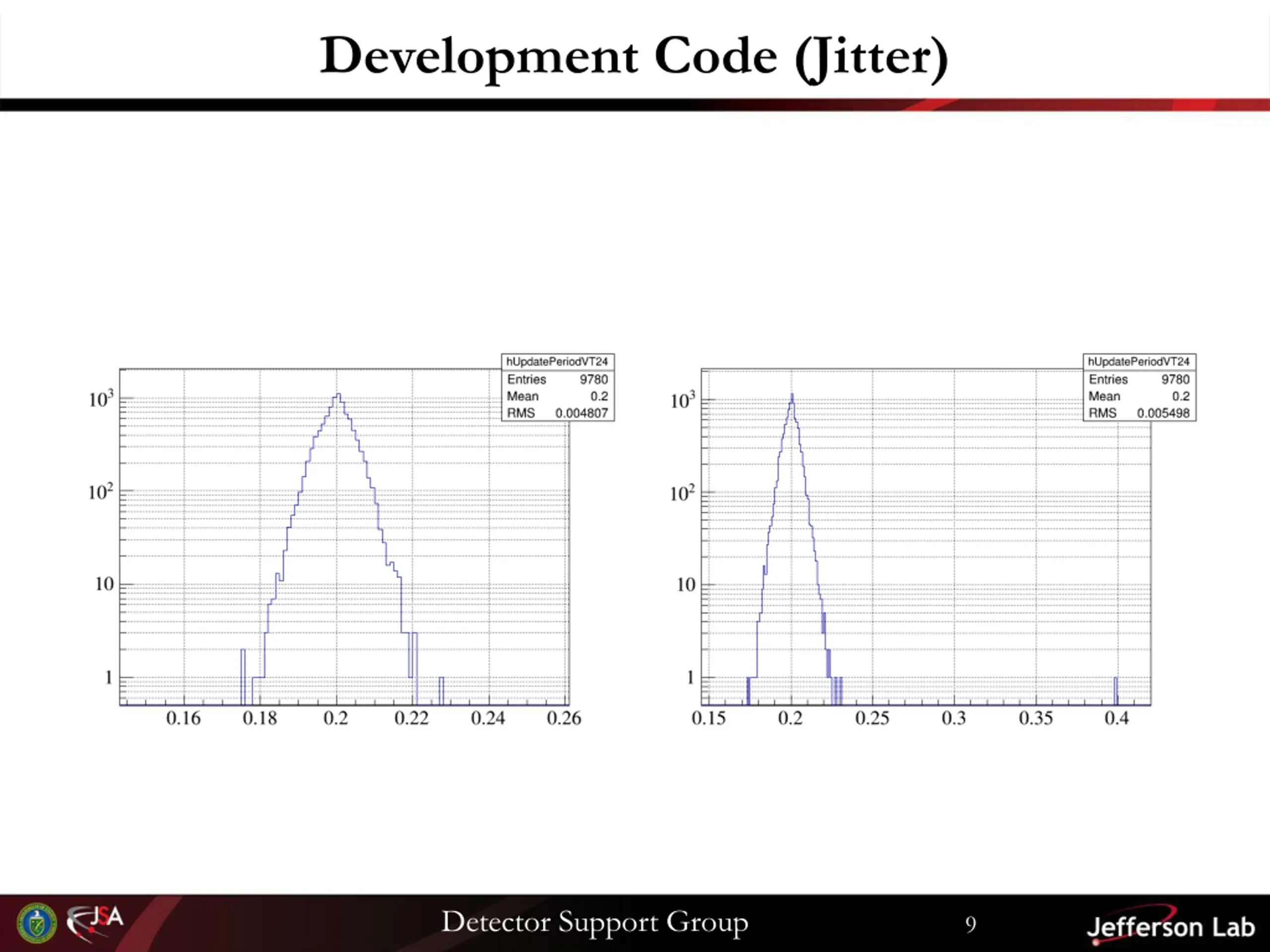1270x952 pixels.
Task: Click the right histogram plot
Action: tap(926, 536)
